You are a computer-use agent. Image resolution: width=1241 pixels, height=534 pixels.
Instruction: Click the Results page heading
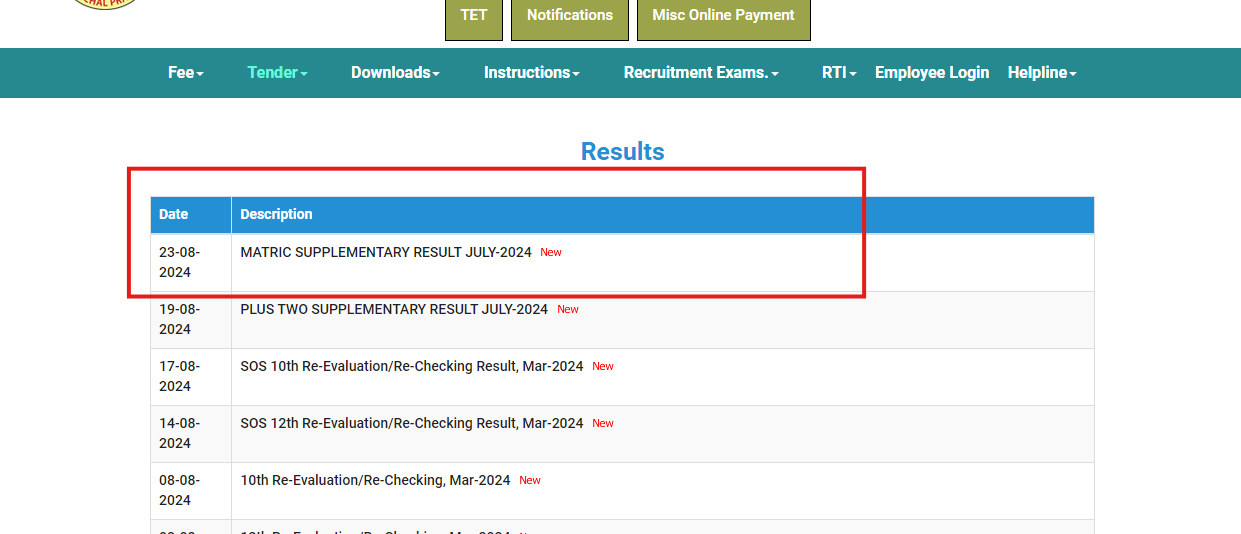[622, 152]
